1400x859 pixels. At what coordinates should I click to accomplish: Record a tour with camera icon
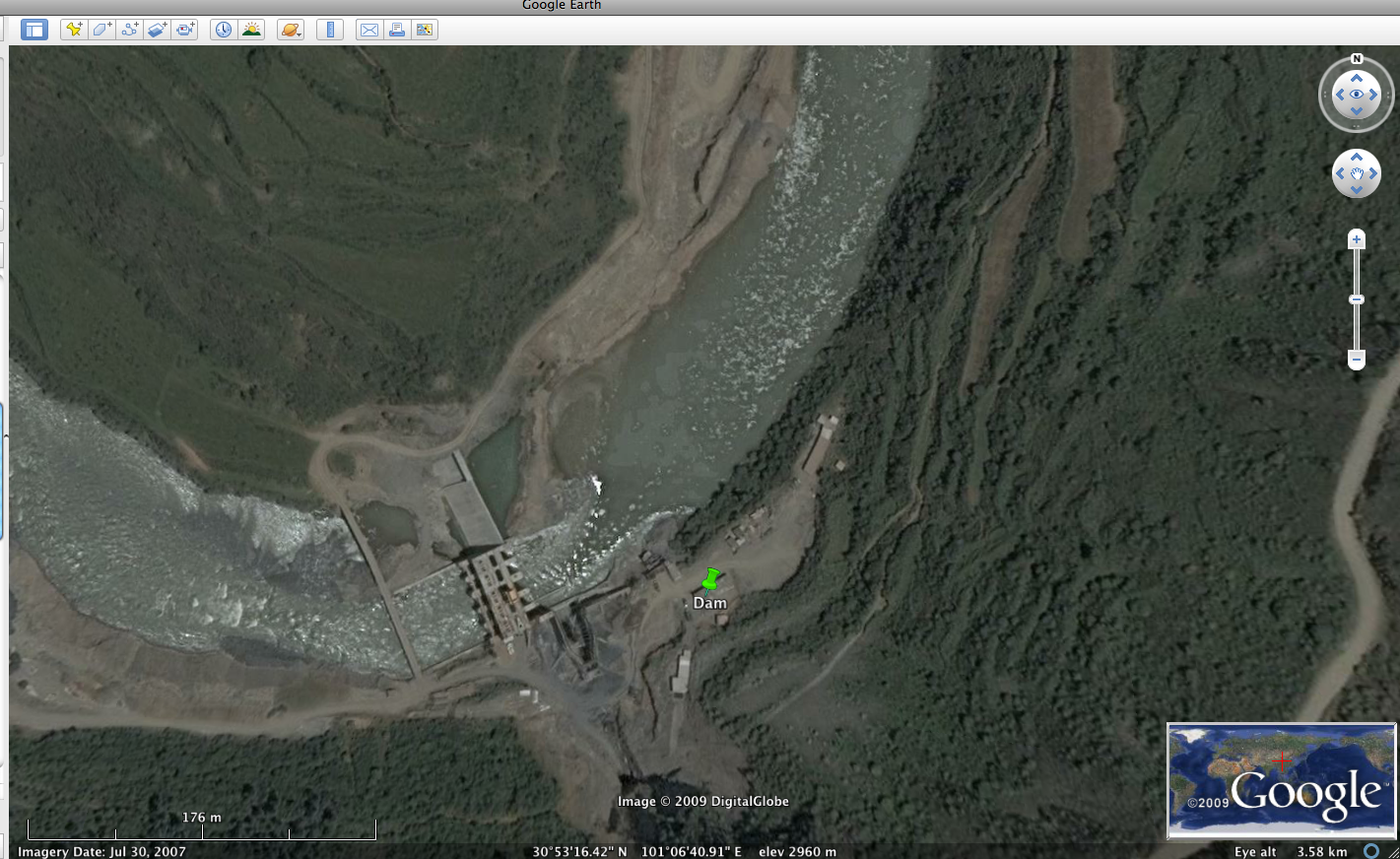184,30
